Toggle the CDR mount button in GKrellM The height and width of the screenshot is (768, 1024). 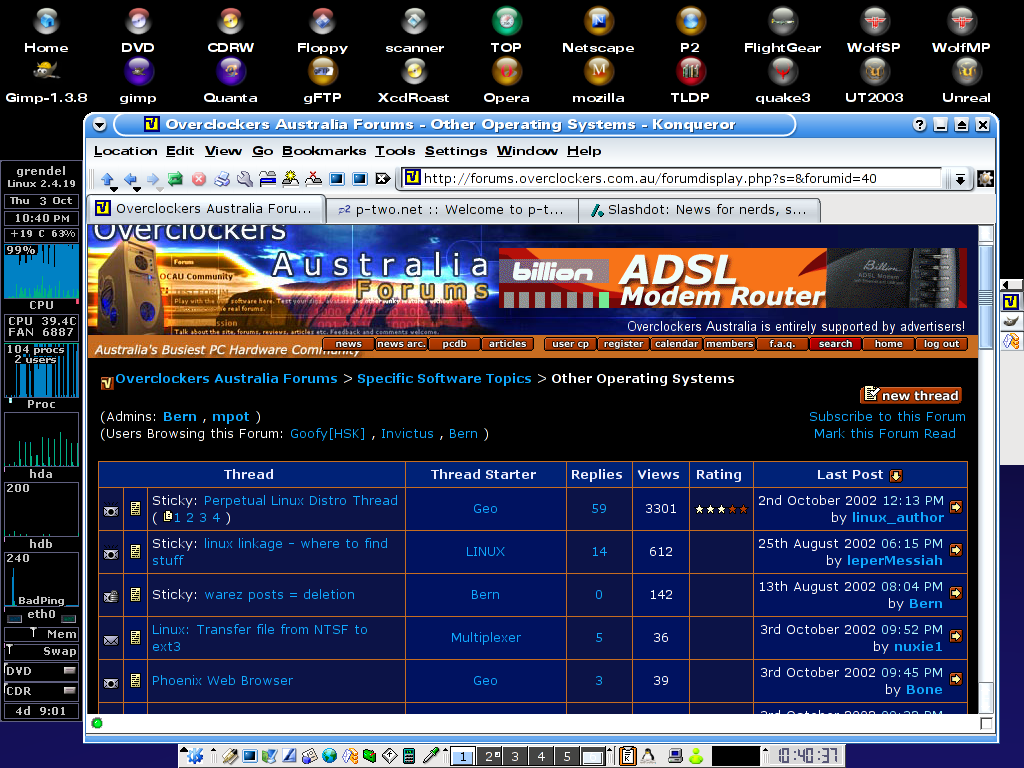click(x=69, y=690)
